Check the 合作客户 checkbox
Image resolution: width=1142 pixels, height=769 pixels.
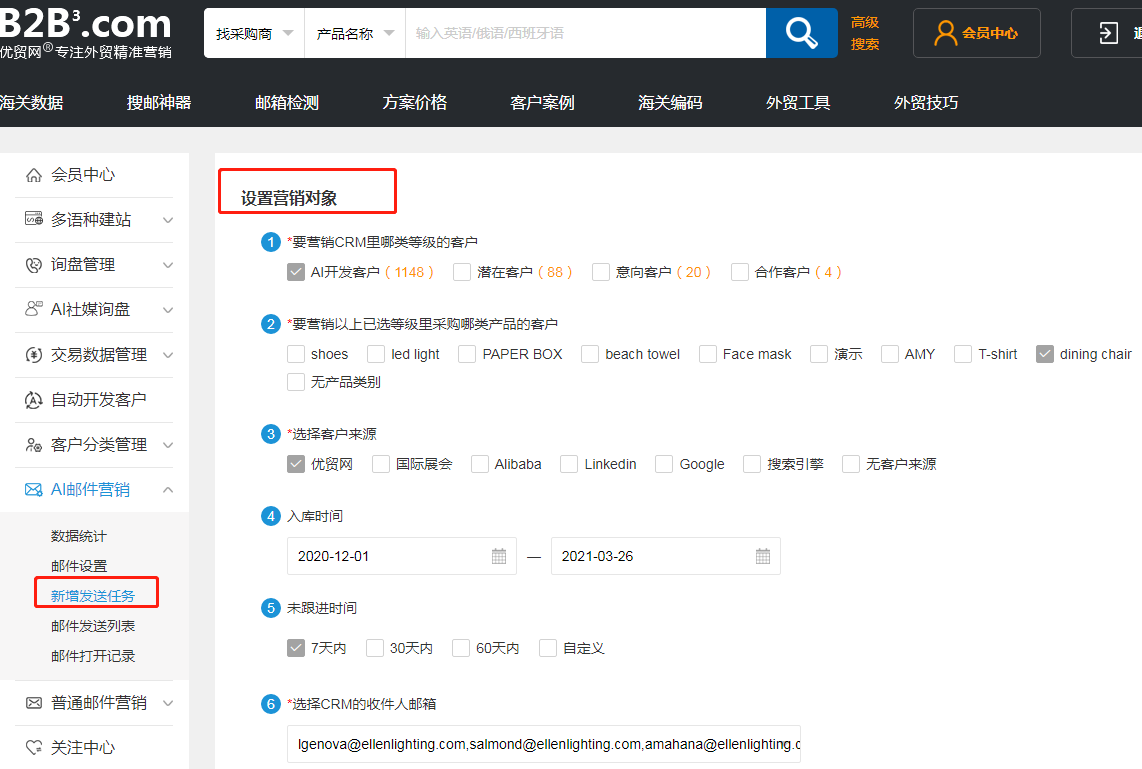click(x=740, y=272)
